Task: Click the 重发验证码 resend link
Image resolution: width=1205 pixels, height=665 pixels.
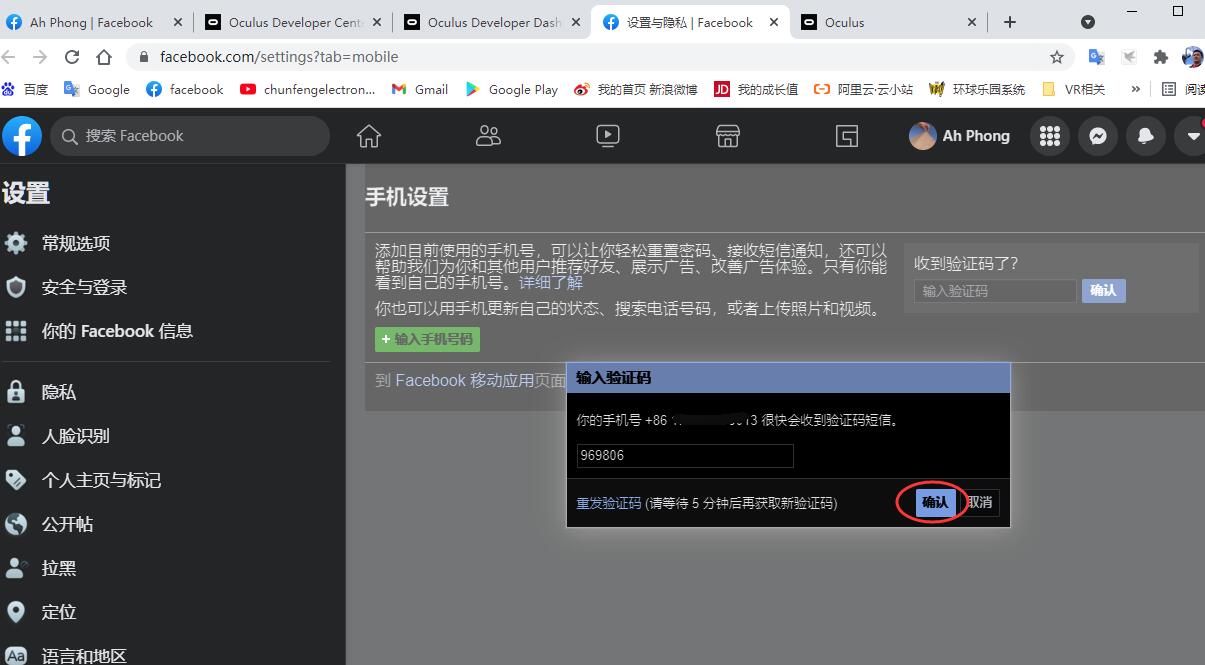Action: pyautogui.click(x=608, y=503)
